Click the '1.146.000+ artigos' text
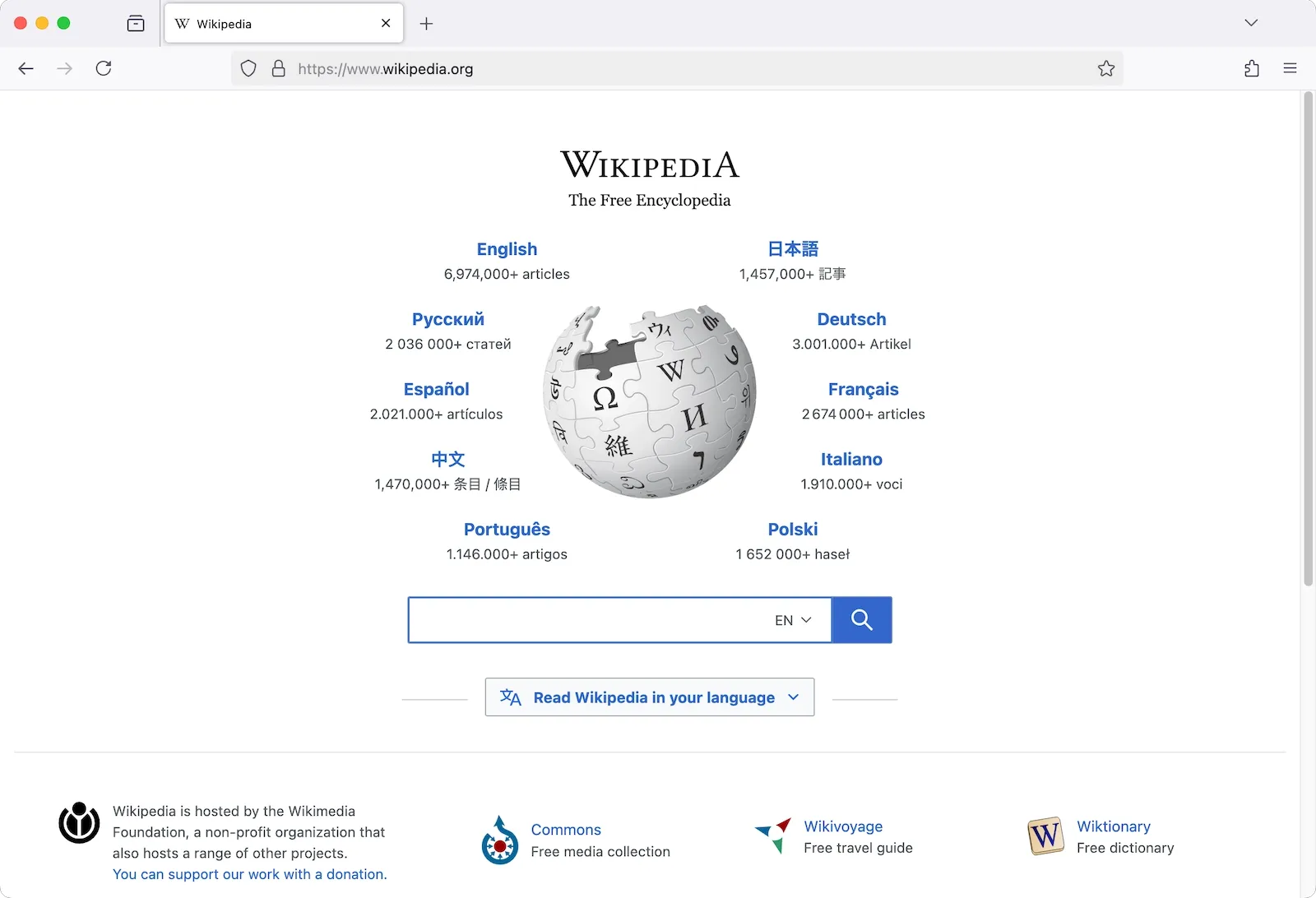1316x898 pixels. pos(507,554)
